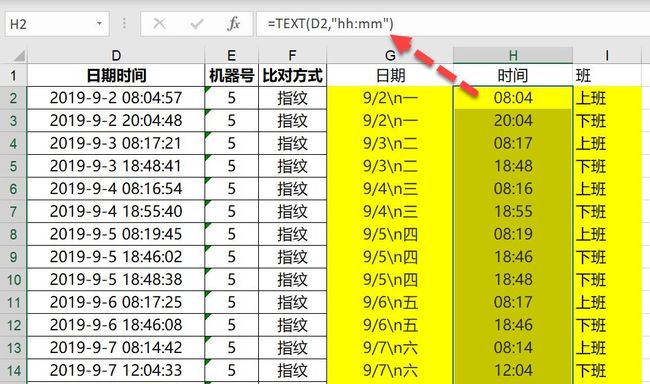Select cell 2019-9-3 08:17:21
650x384 pixels.
[116, 143]
